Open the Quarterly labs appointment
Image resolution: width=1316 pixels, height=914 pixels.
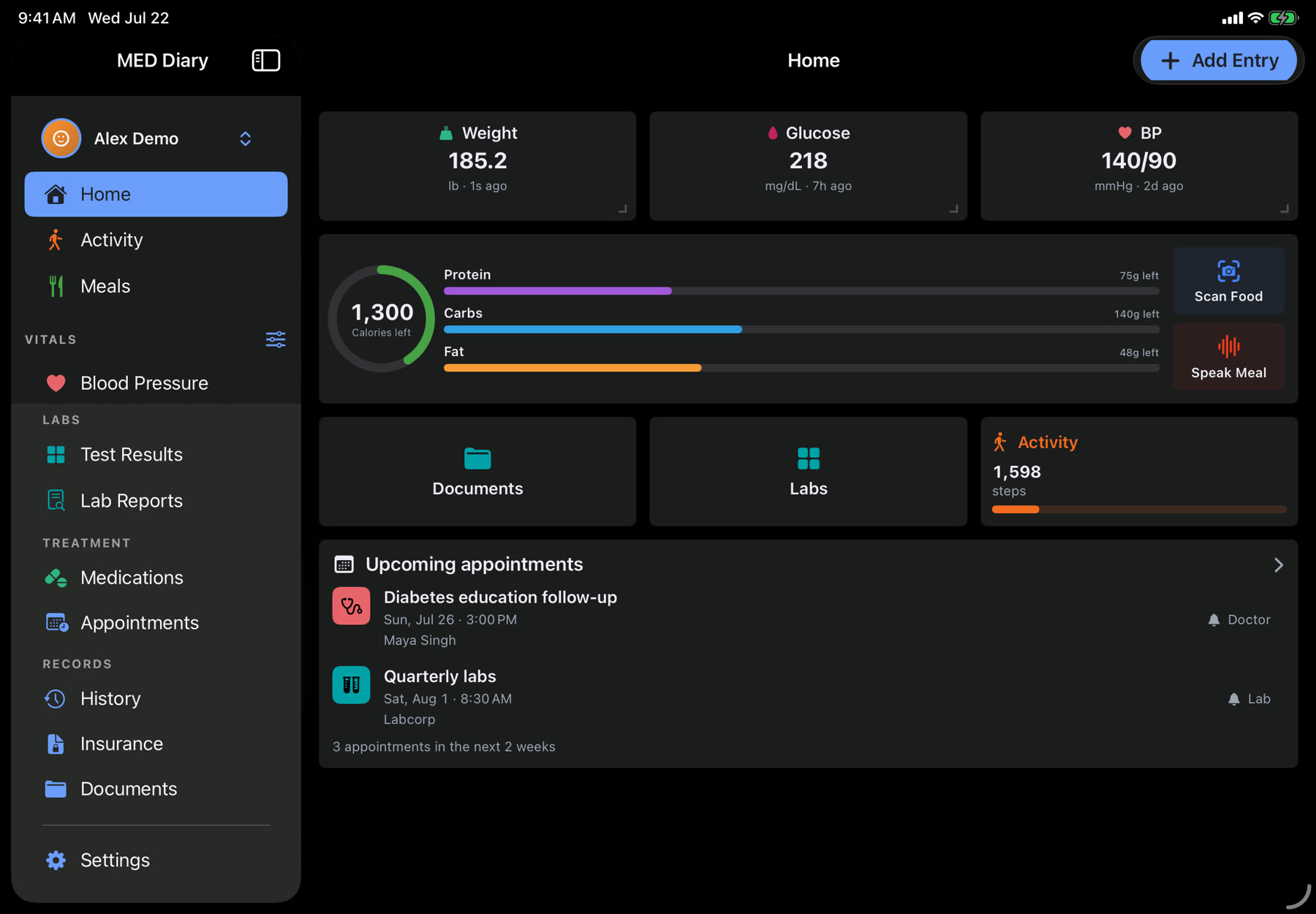coord(808,698)
